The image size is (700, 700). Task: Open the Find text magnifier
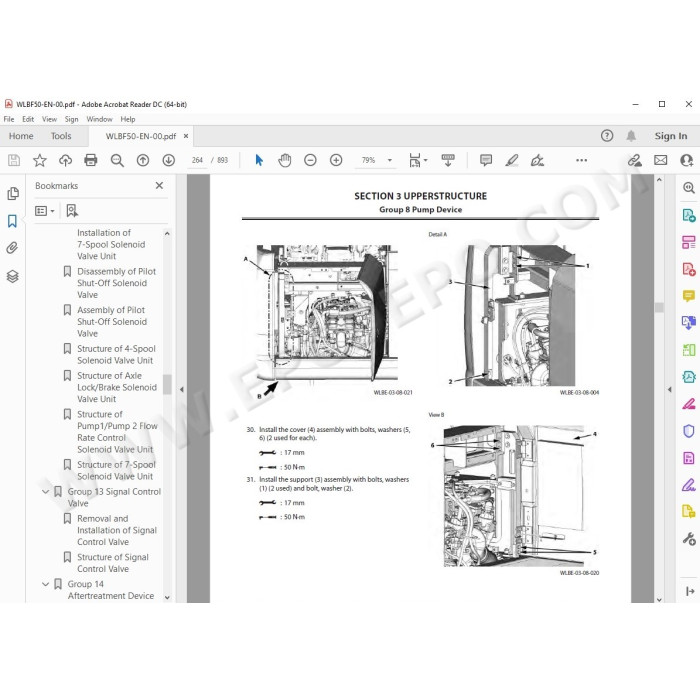[x=117, y=160]
